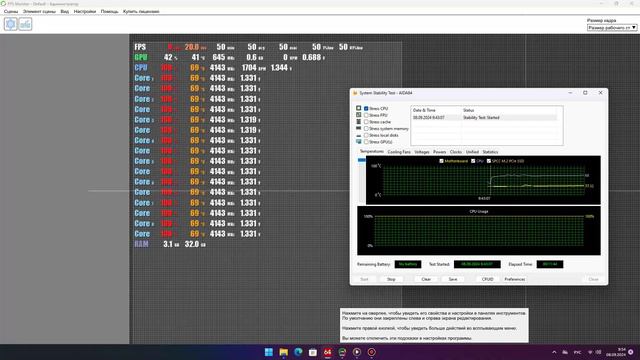Switch to the Temperatures tab
Screen dimensions: 640x360
pos(371,151)
